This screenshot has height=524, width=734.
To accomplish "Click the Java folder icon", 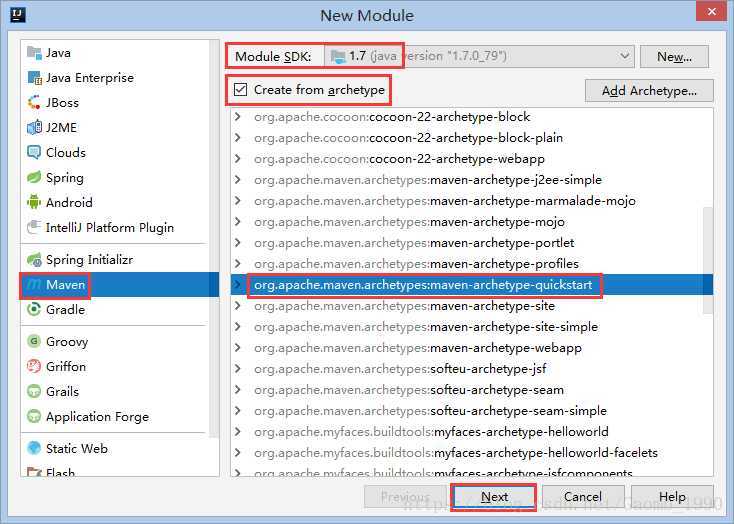I will click(x=34, y=52).
